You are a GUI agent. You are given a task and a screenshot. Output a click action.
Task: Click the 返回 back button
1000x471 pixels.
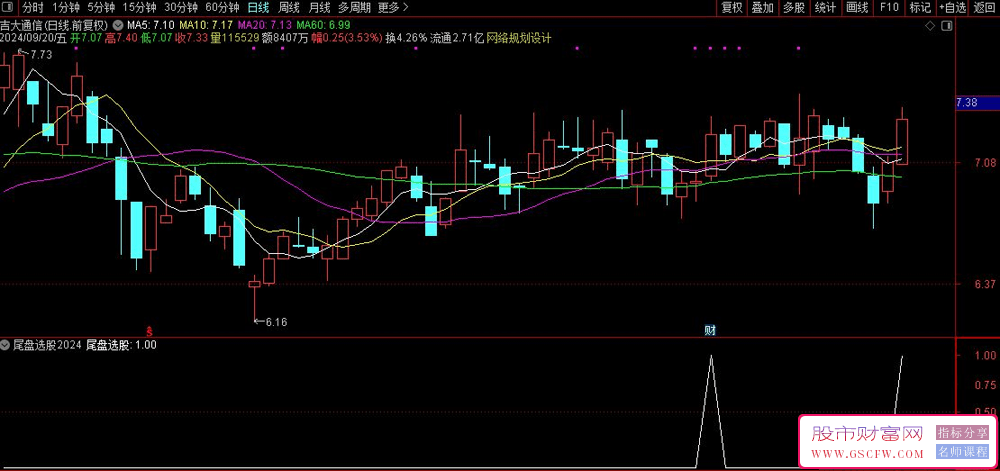984,7
